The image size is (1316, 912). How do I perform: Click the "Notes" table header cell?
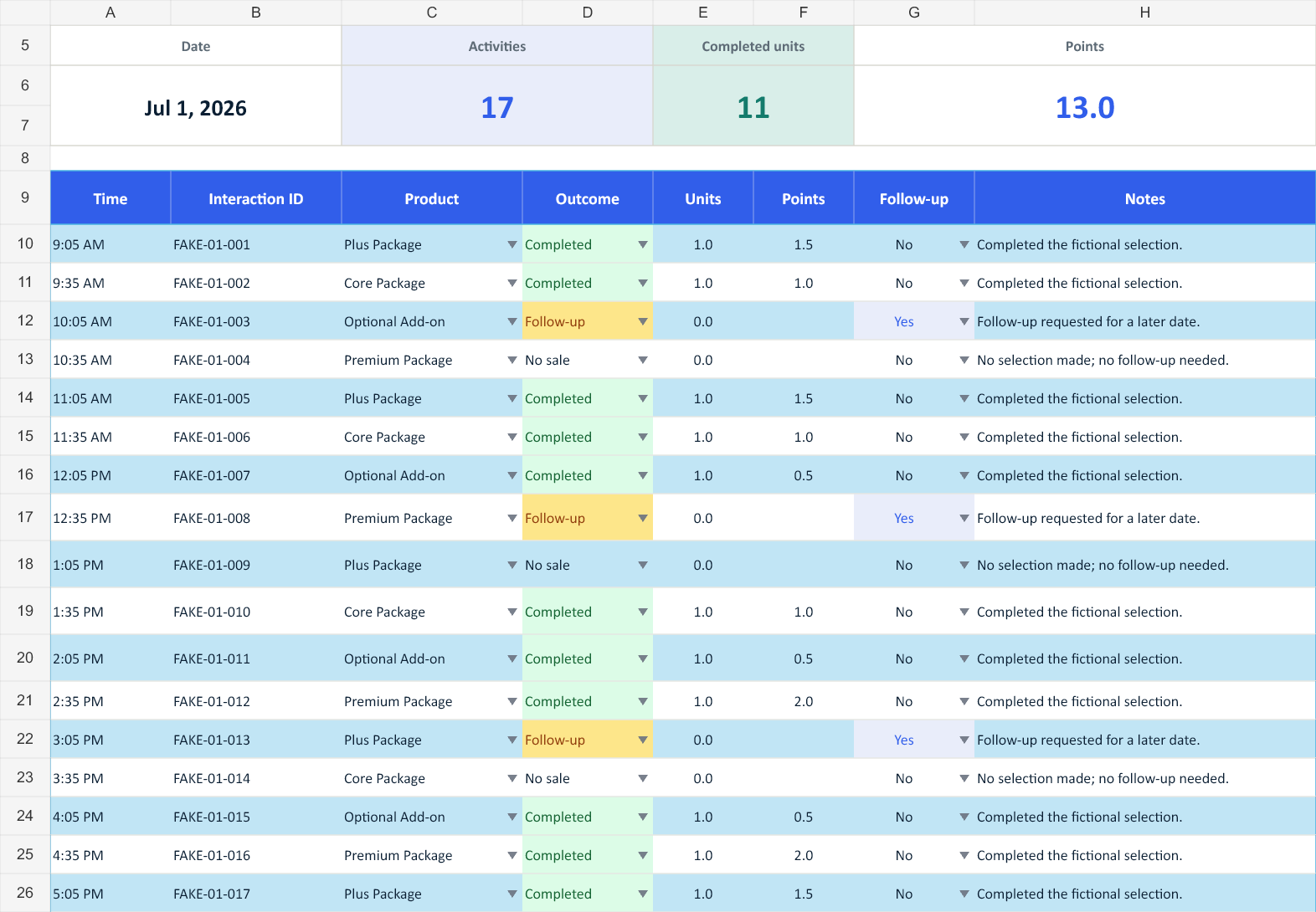click(1145, 198)
